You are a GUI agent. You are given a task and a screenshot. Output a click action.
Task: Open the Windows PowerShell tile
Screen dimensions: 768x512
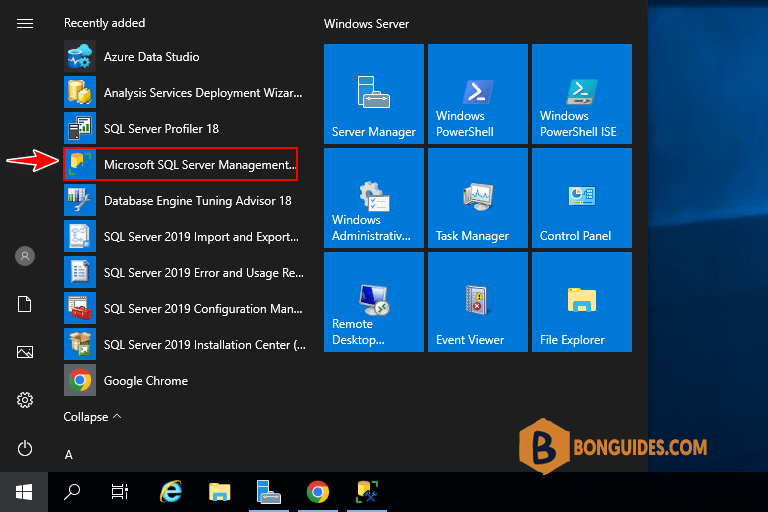tap(478, 94)
